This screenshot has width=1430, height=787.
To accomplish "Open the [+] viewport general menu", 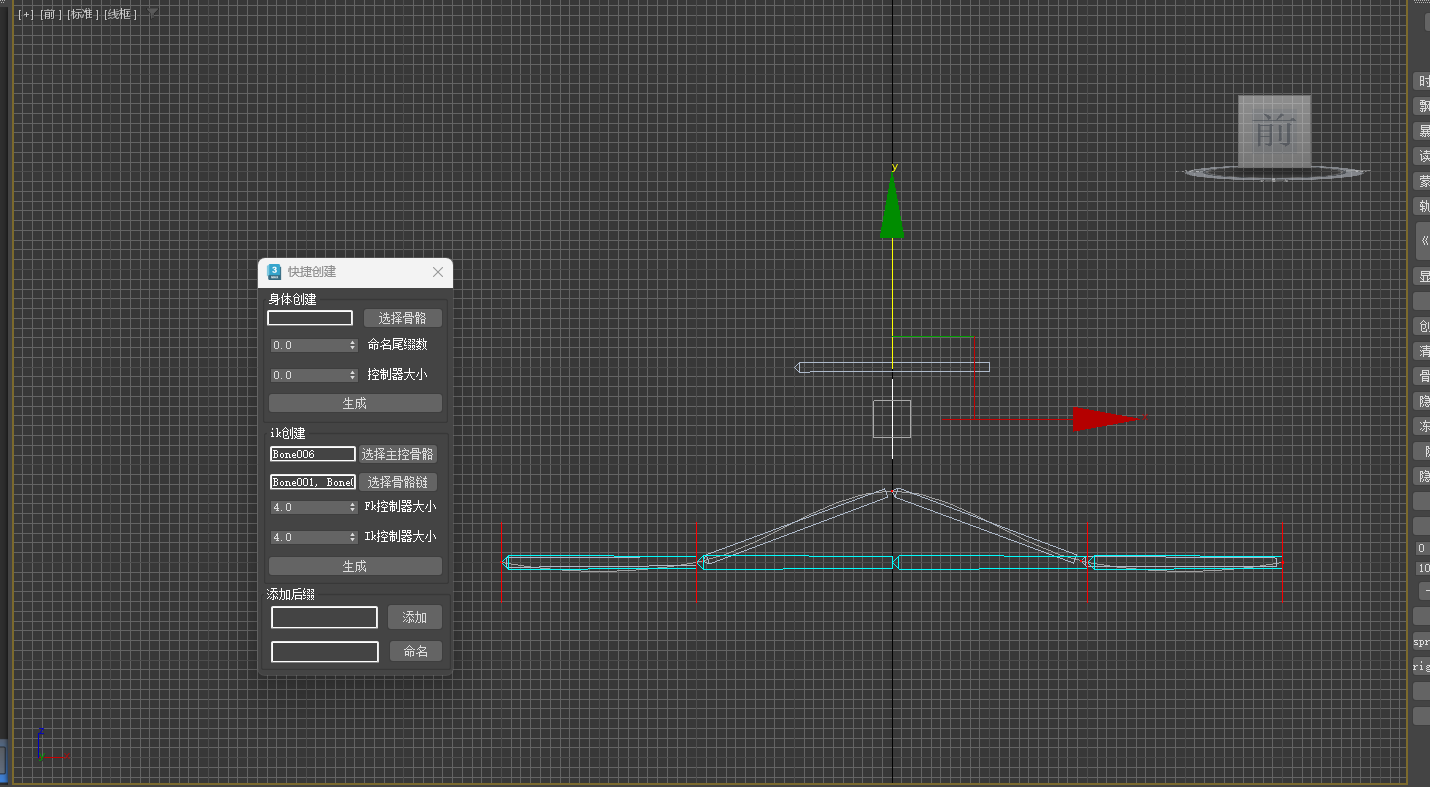I will (x=26, y=14).
